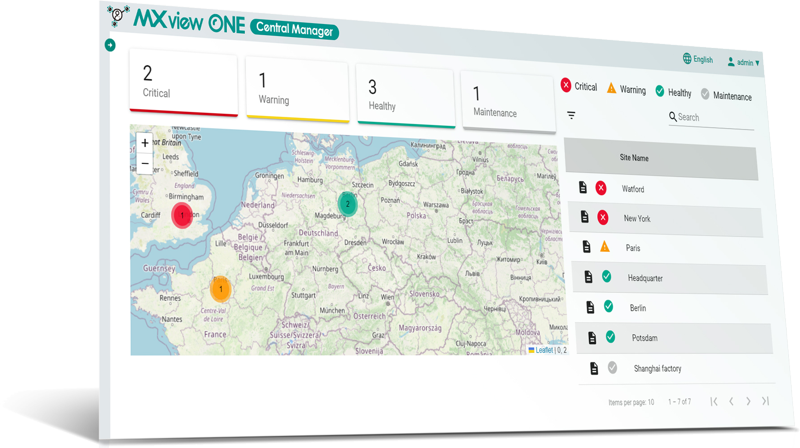Open the document icon for Berlin
800x448 pixels.
point(590,307)
